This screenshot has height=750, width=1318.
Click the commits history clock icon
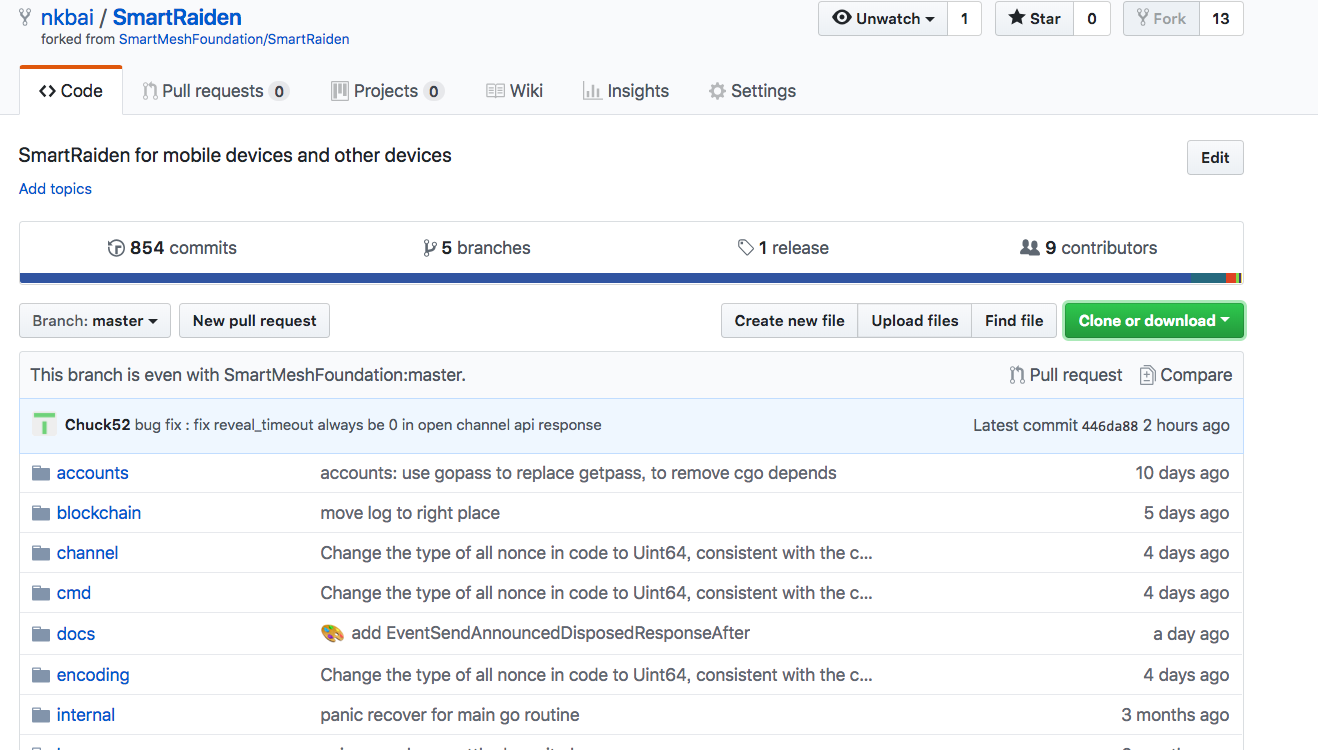coord(116,248)
